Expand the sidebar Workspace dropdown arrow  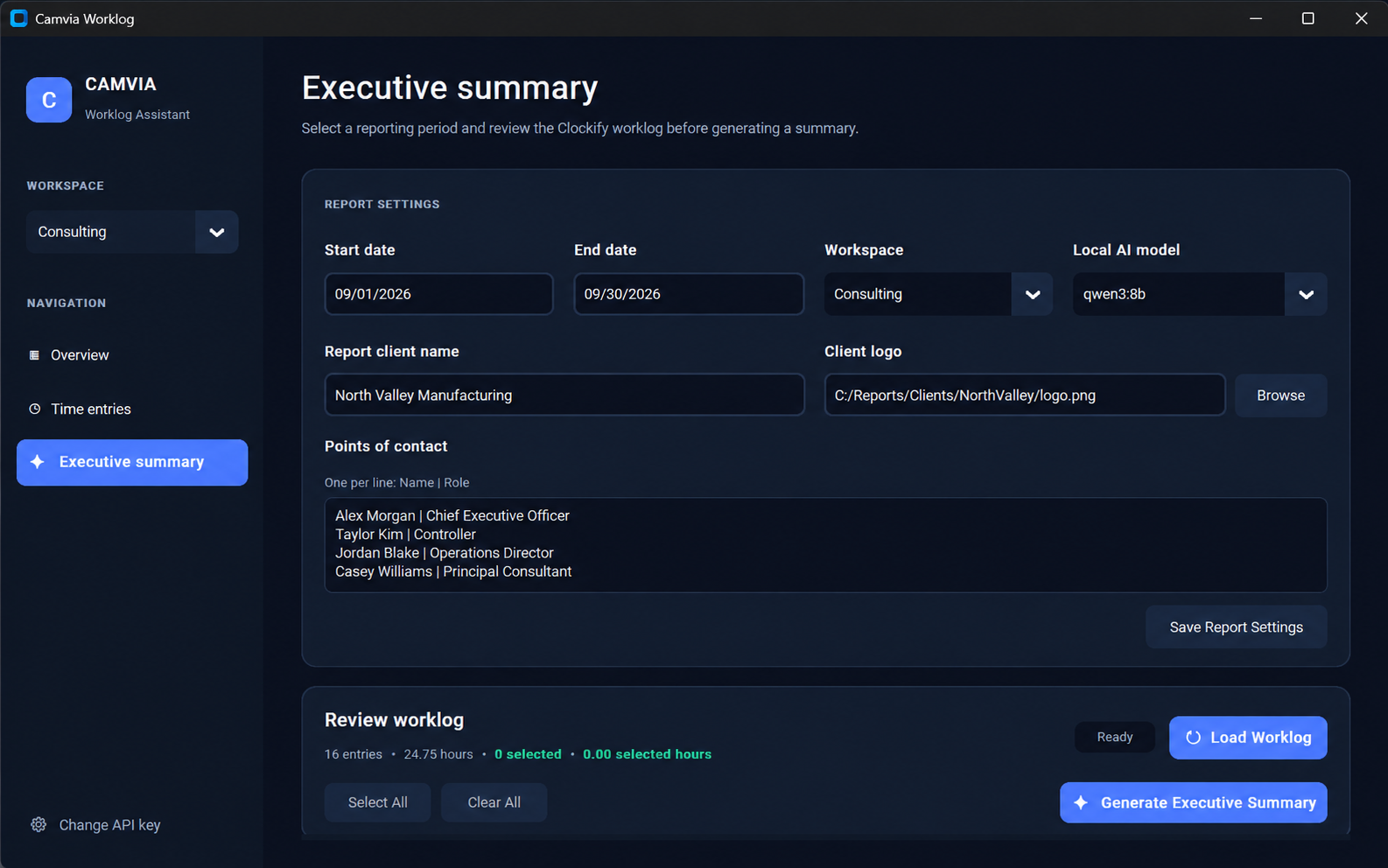tap(217, 232)
